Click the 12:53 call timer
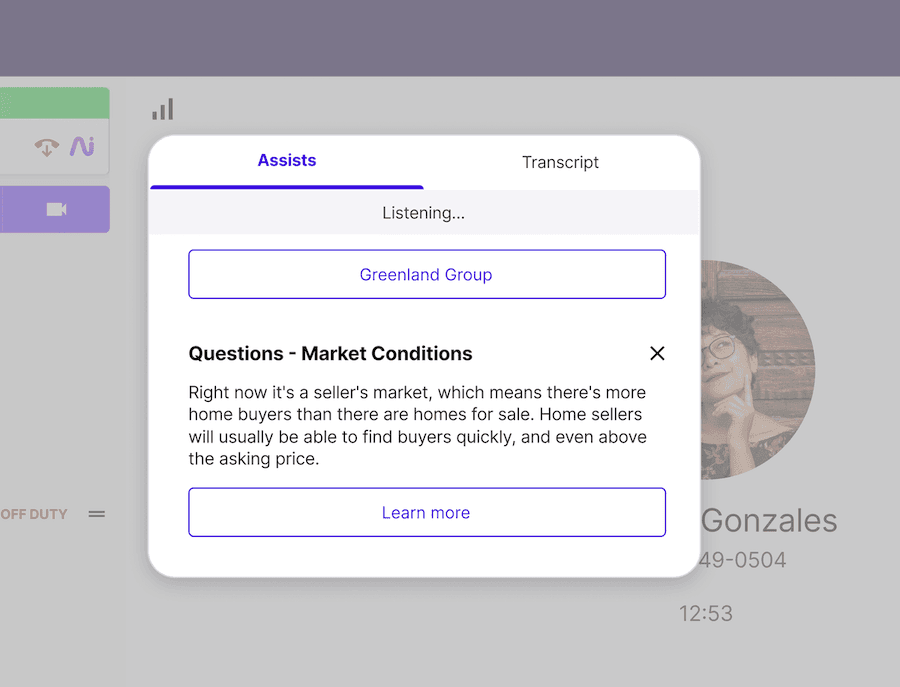Viewport: 900px width, 687px height. point(706,613)
